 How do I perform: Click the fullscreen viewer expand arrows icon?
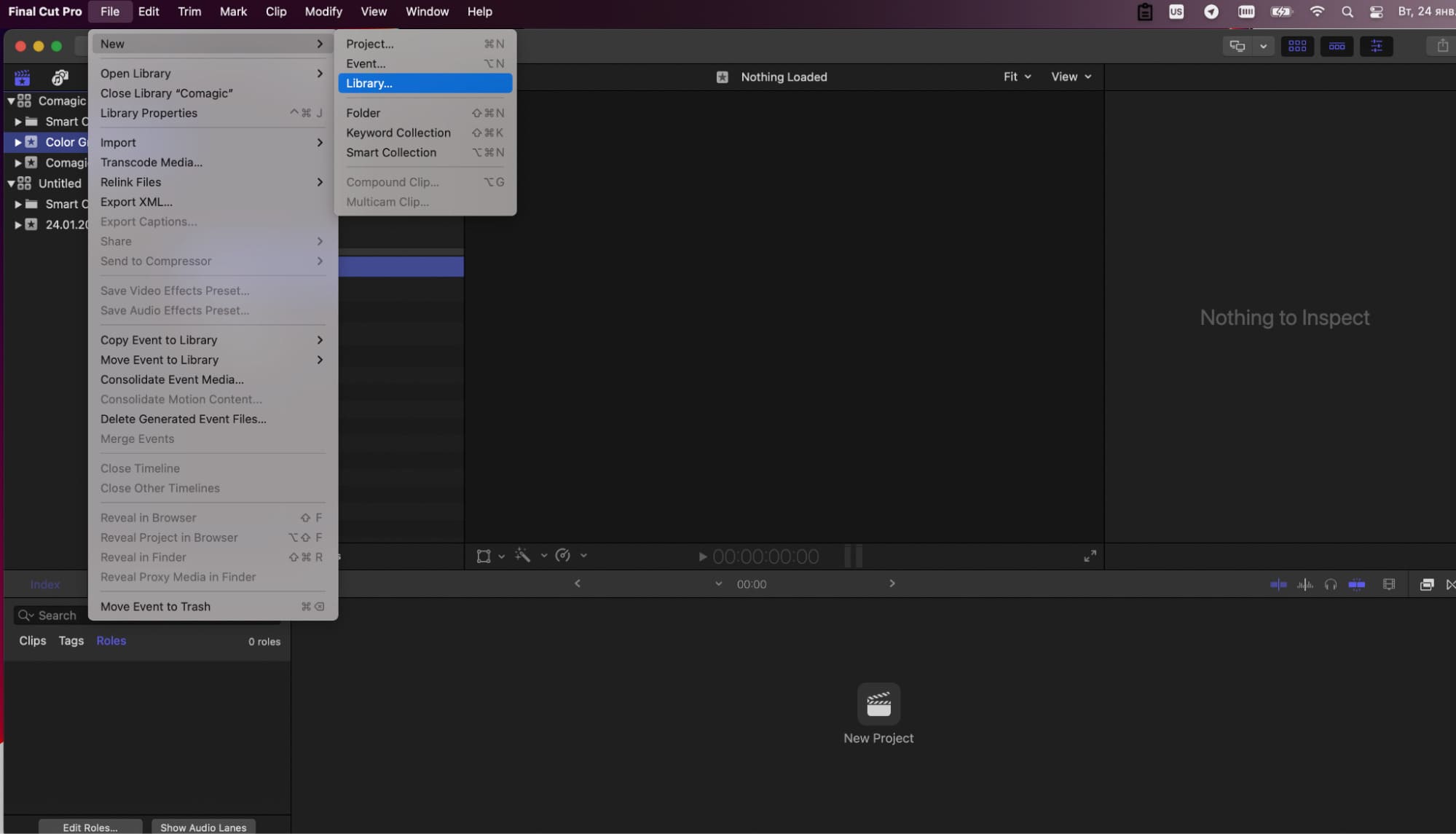pos(1090,556)
